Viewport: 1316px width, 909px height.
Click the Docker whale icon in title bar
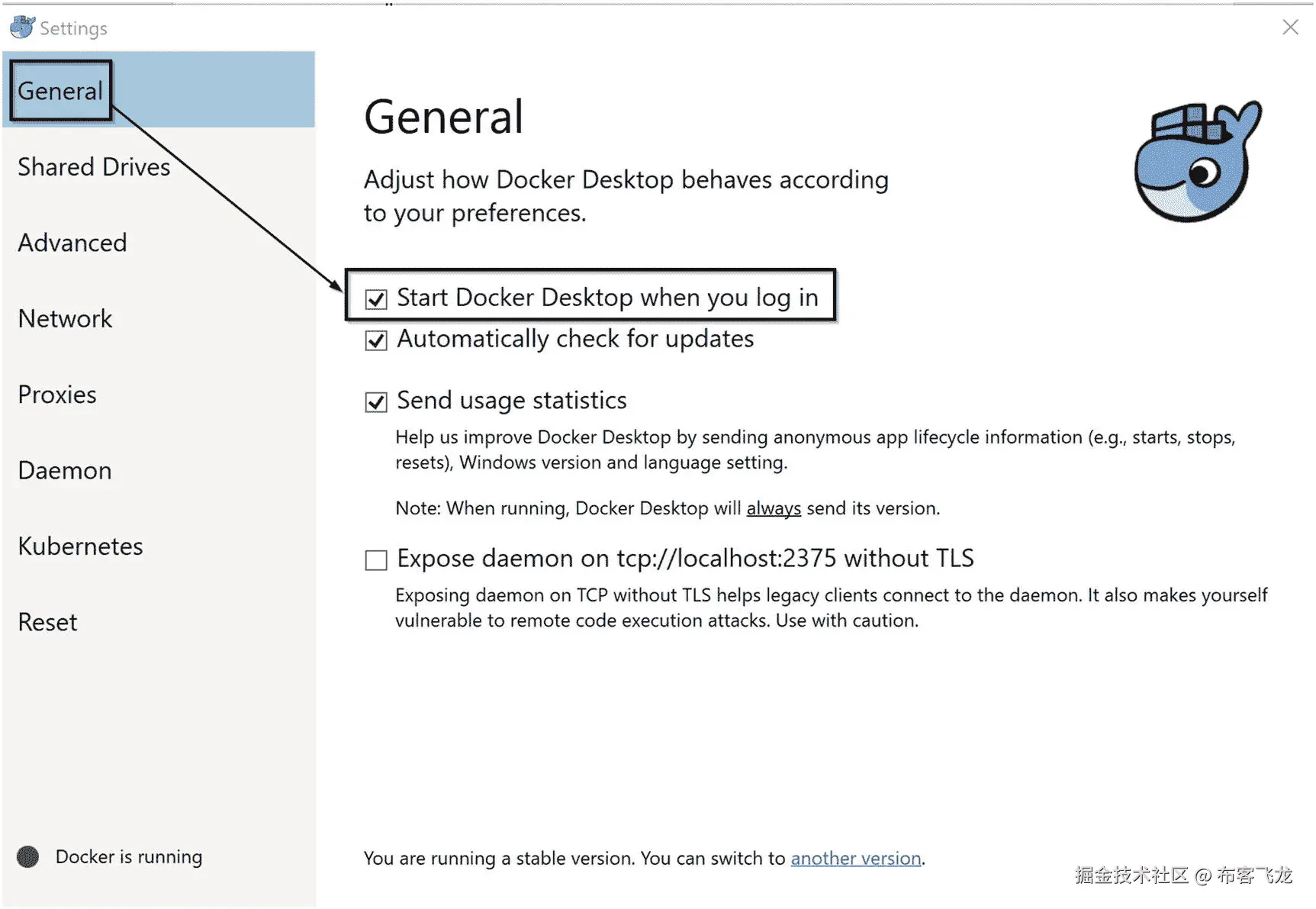(22, 27)
